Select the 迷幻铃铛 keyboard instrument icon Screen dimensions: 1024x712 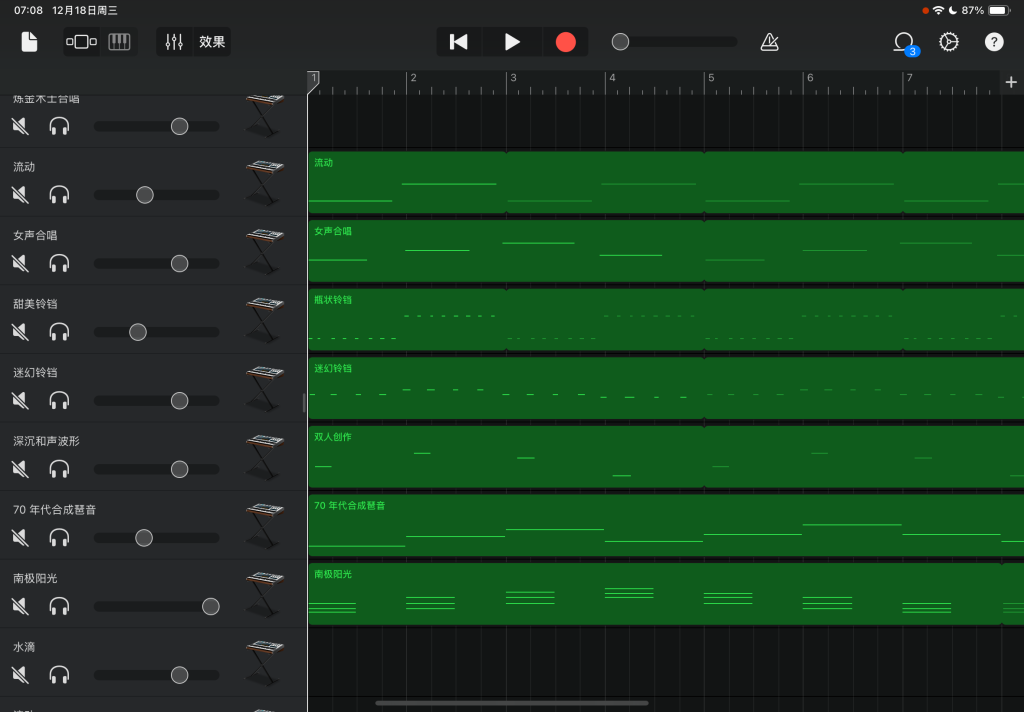pos(265,388)
